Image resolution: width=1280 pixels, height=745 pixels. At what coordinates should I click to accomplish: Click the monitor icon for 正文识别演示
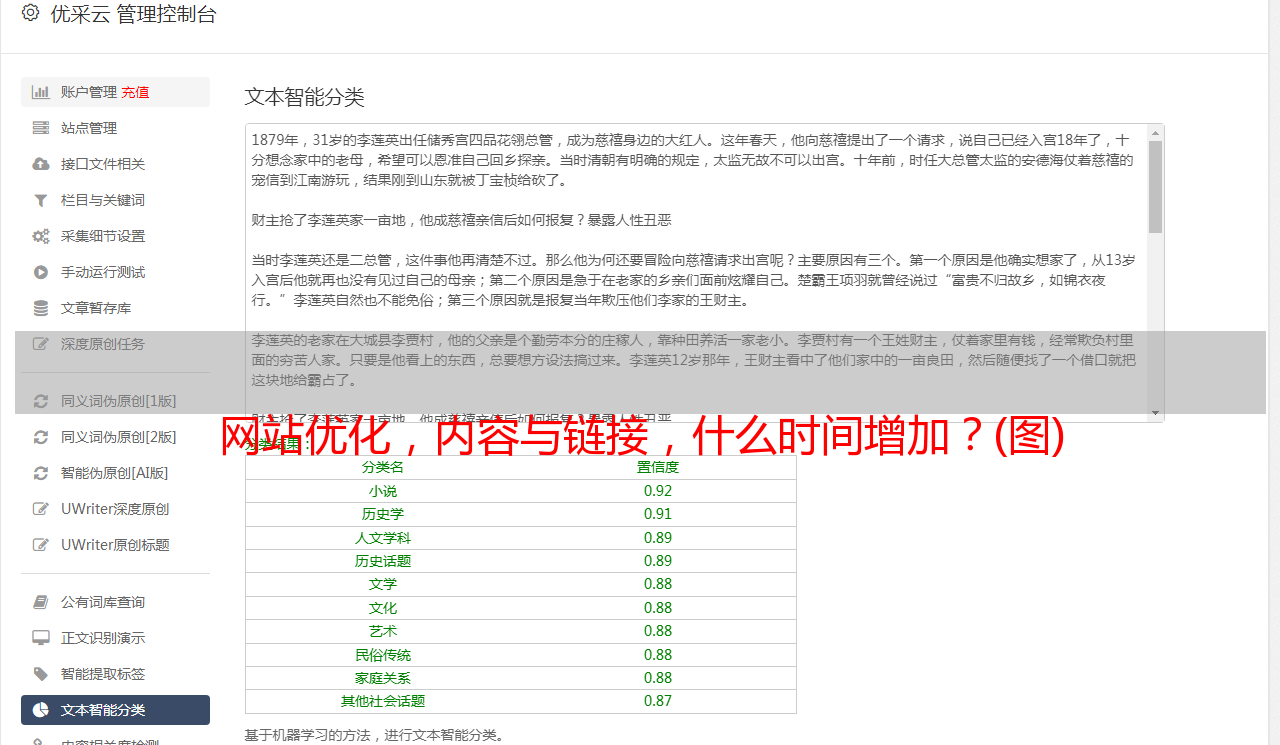click(x=41, y=638)
